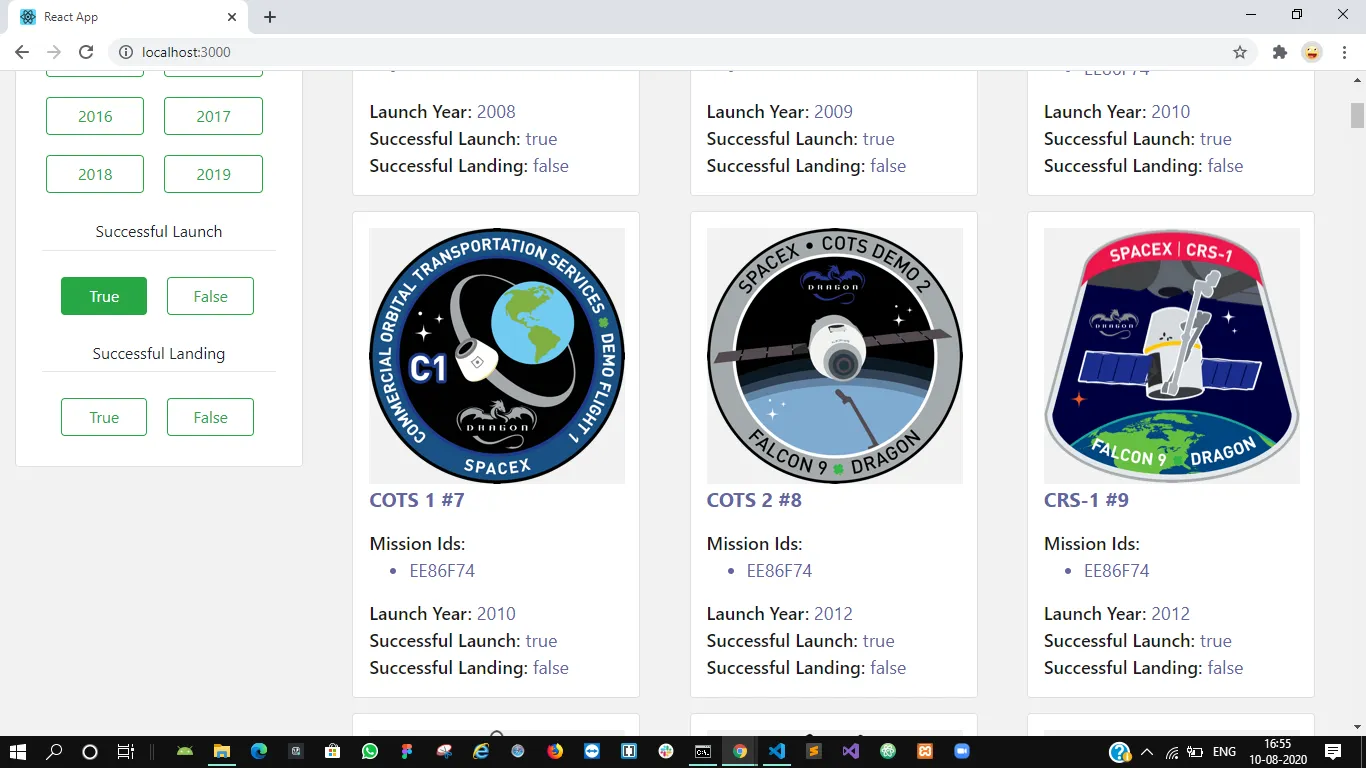1366x768 pixels.
Task: Enable the Successful Landing True filter
Action: click(103, 417)
